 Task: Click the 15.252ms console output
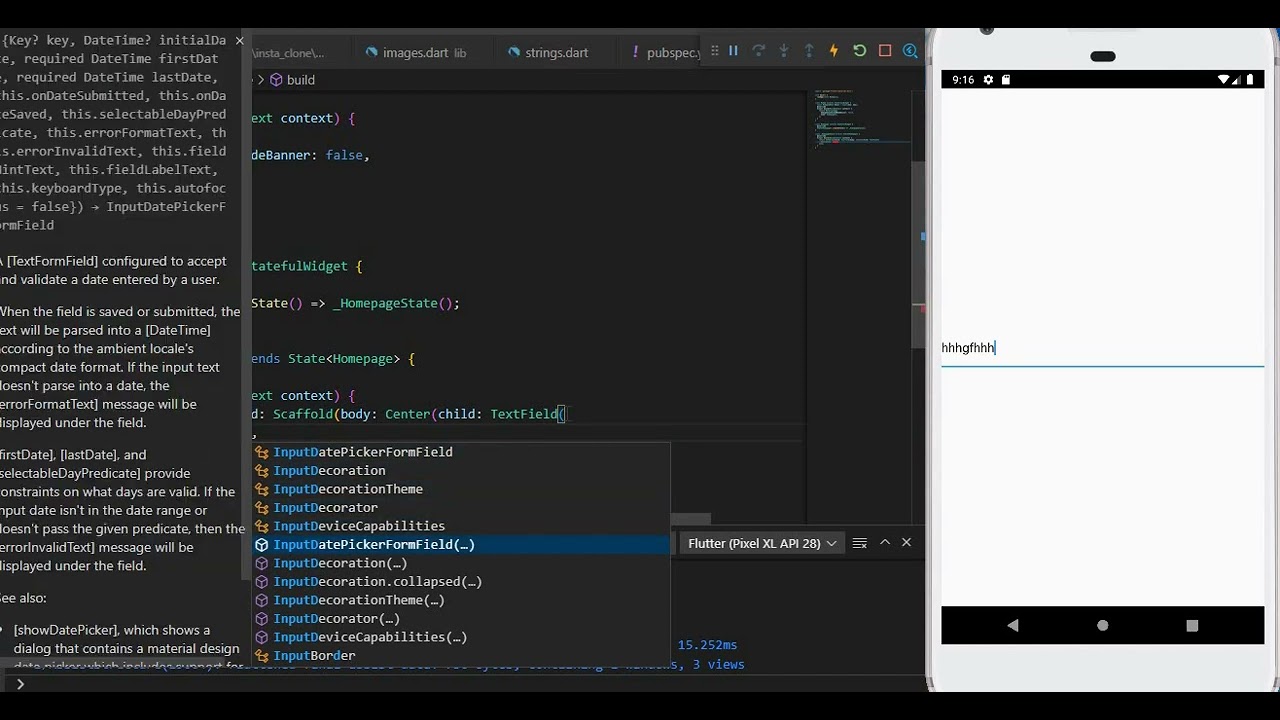[707, 645]
